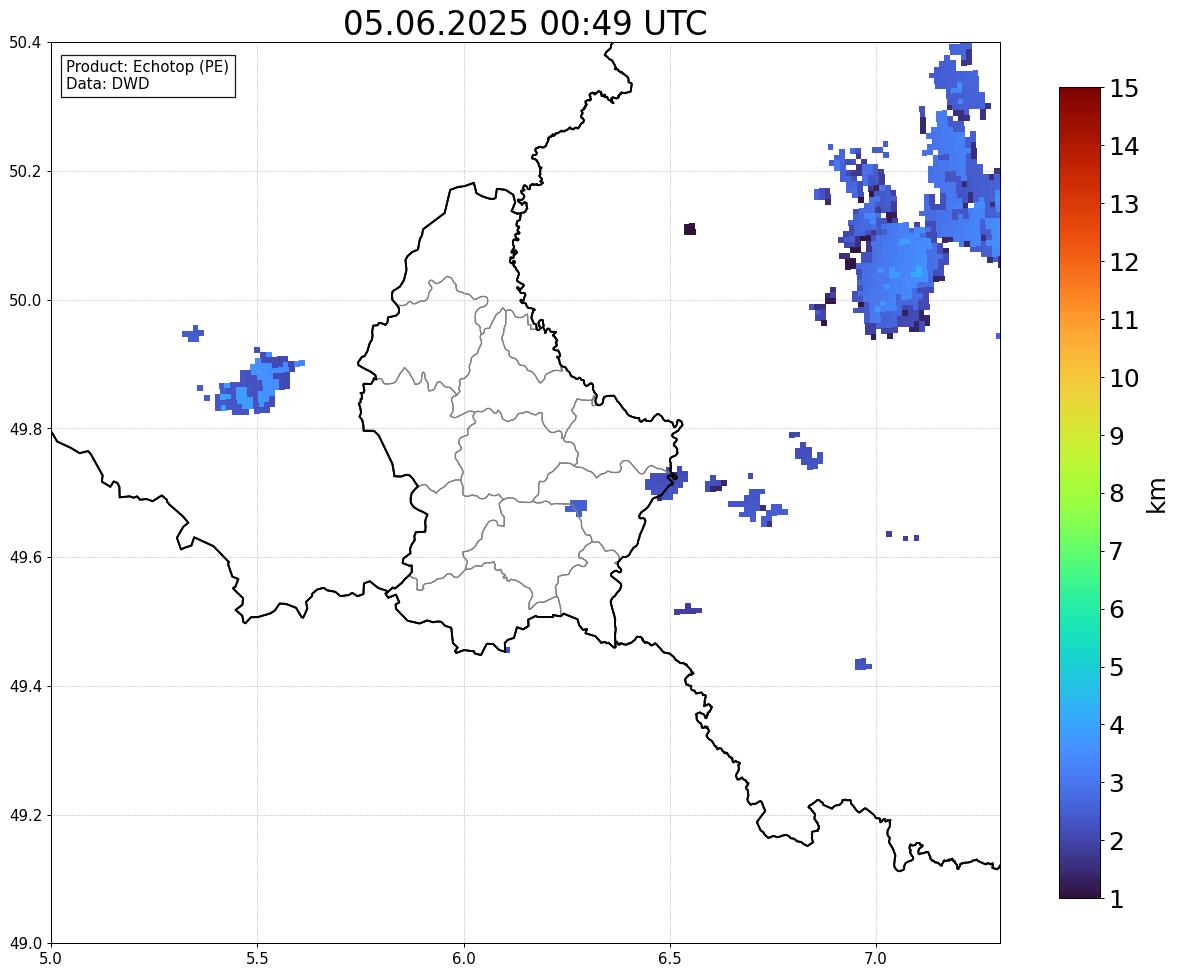Click the 'Data: DWD' label
This screenshot has height=976, width=1178.
click(107, 83)
